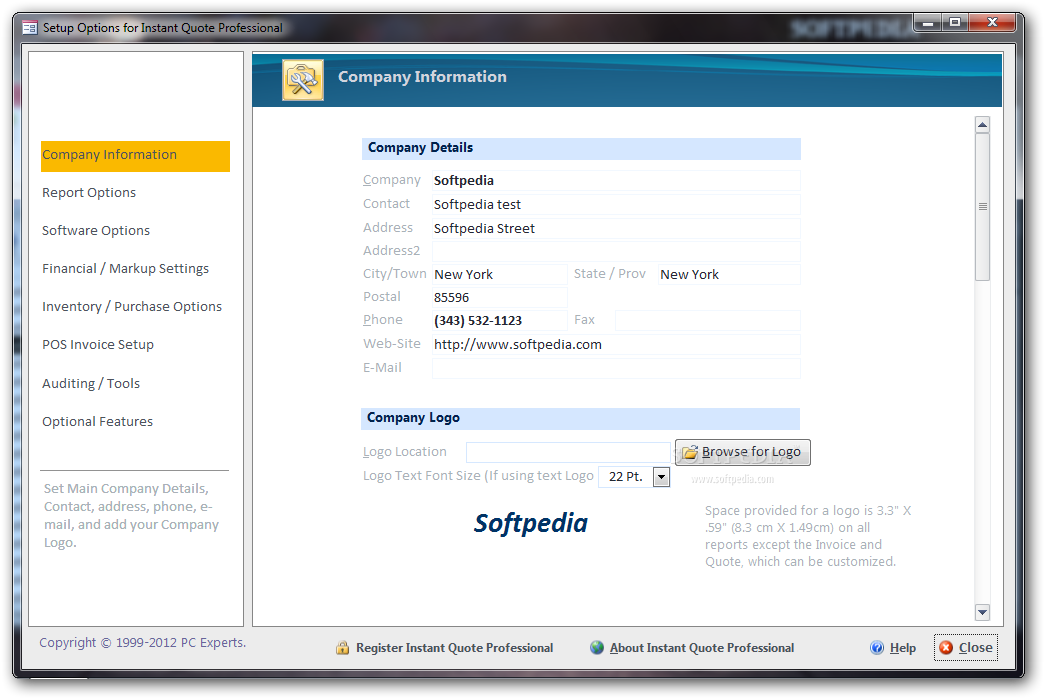The height and width of the screenshot is (699, 1045).
Task: Open Software Options in the sidebar
Action: pyautogui.click(x=96, y=231)
